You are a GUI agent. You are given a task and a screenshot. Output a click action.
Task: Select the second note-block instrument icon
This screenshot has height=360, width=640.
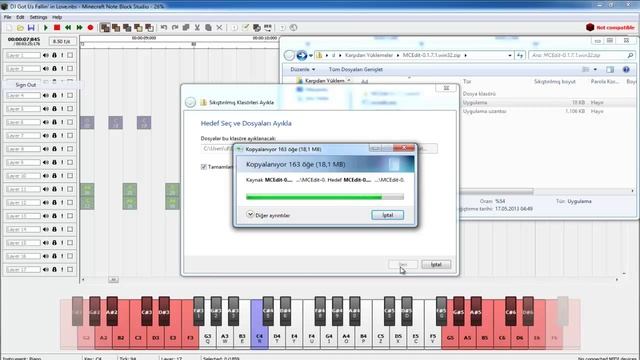116,28
